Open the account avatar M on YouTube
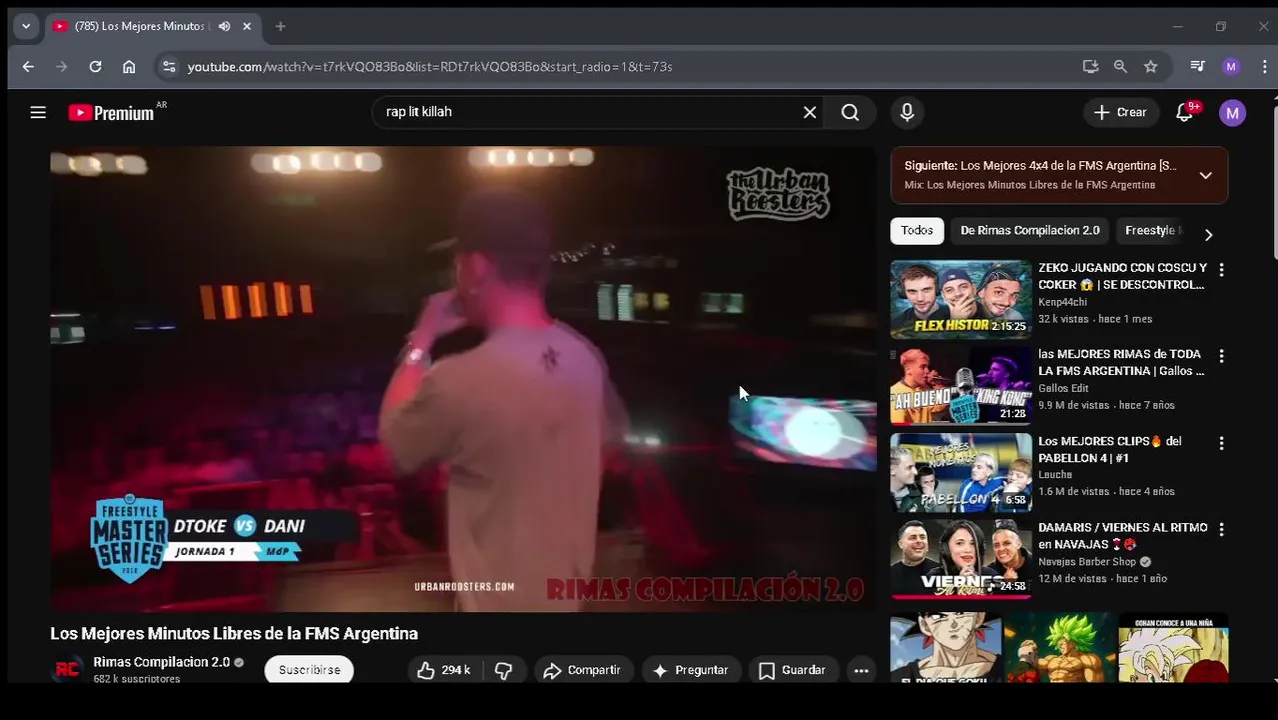Viewport: 1278px width, 720px height. [1232, 113]
